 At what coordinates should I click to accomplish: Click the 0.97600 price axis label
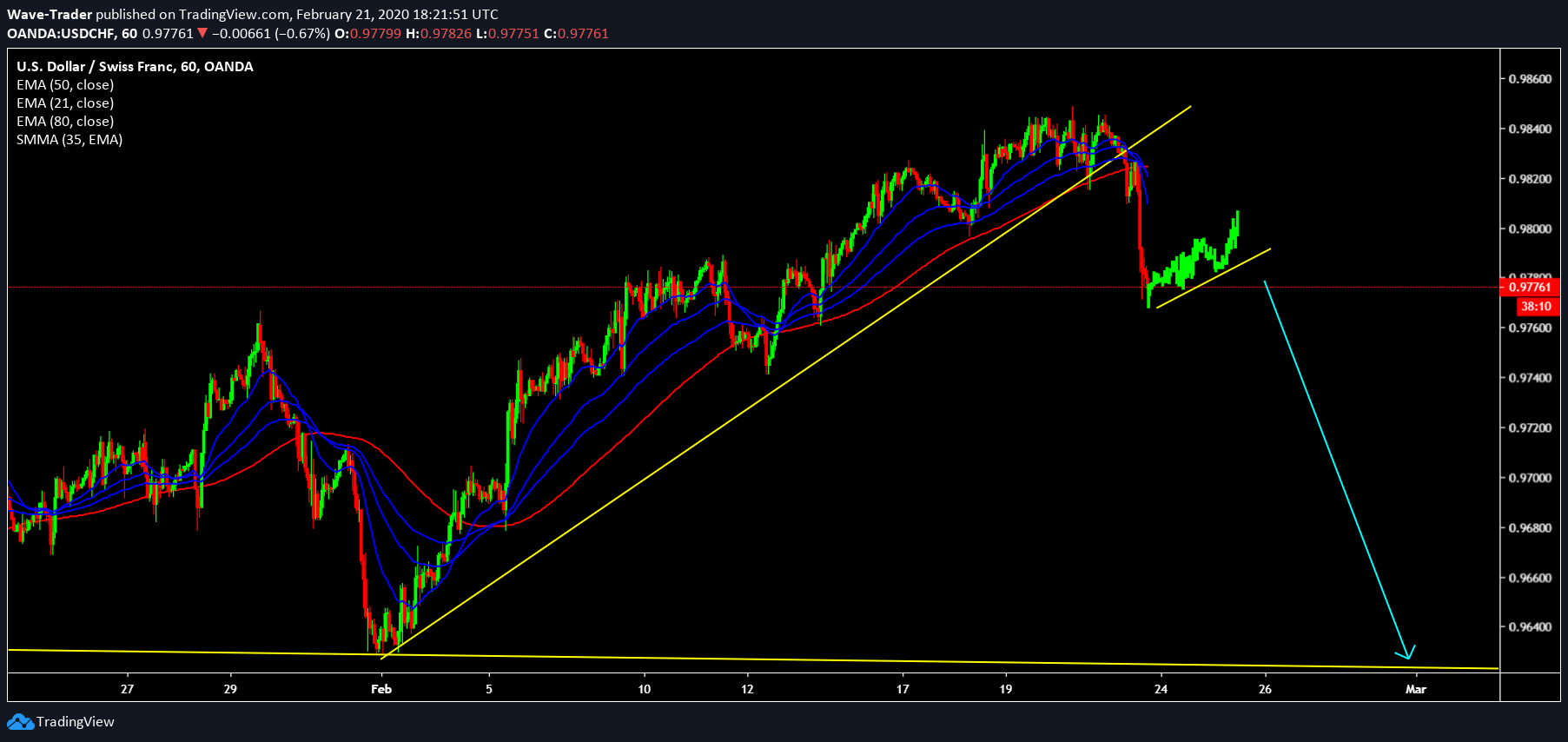(1530, 328)
